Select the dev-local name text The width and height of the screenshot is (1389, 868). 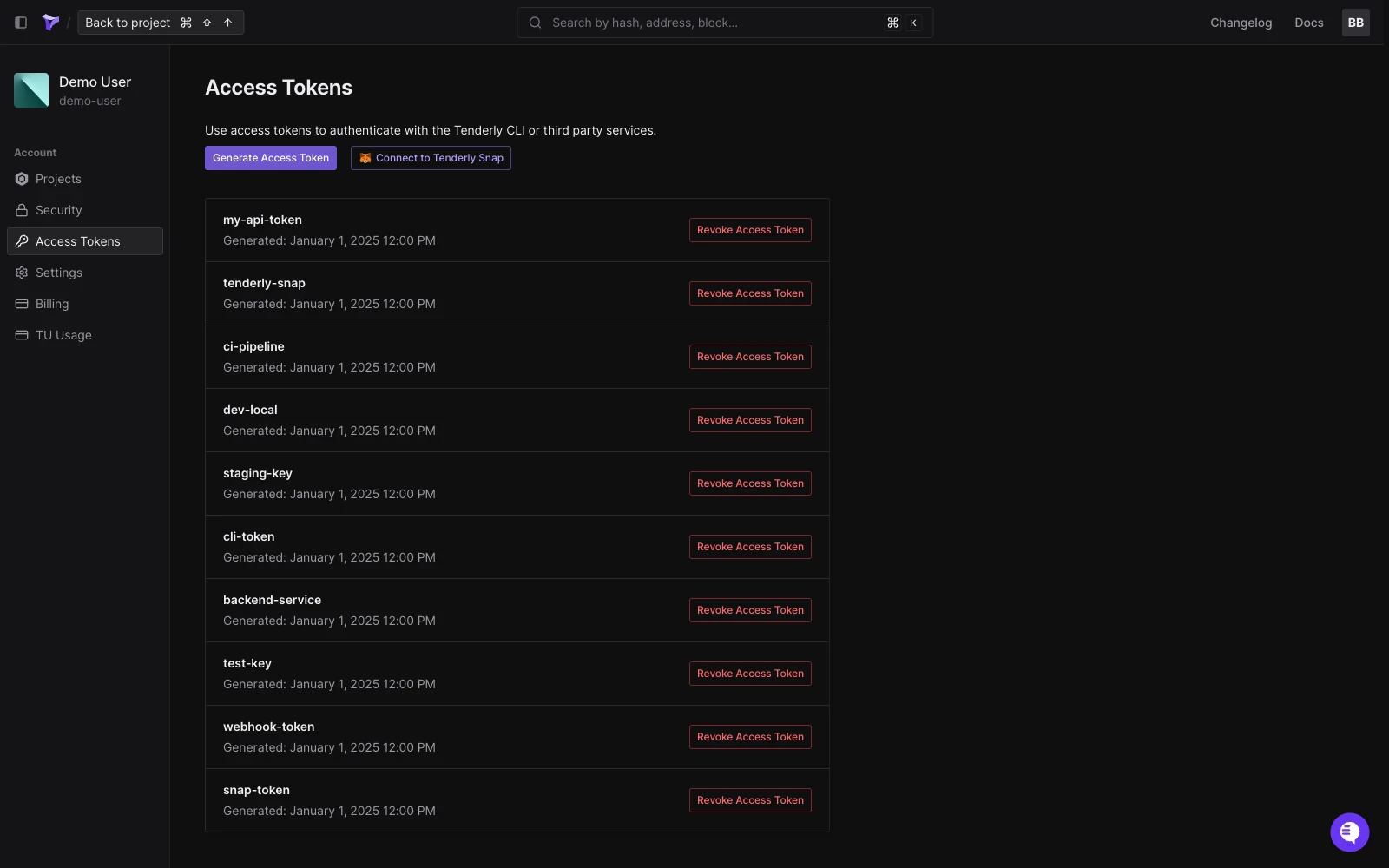[x=250, y=410]
